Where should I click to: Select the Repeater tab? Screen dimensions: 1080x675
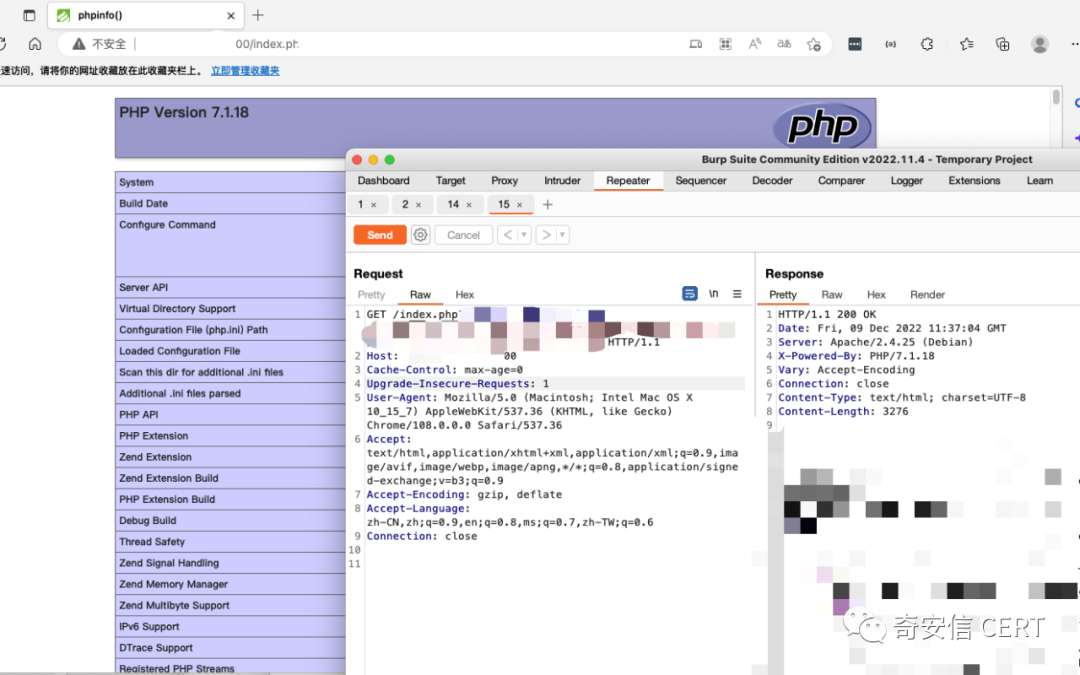coord(628,180)
